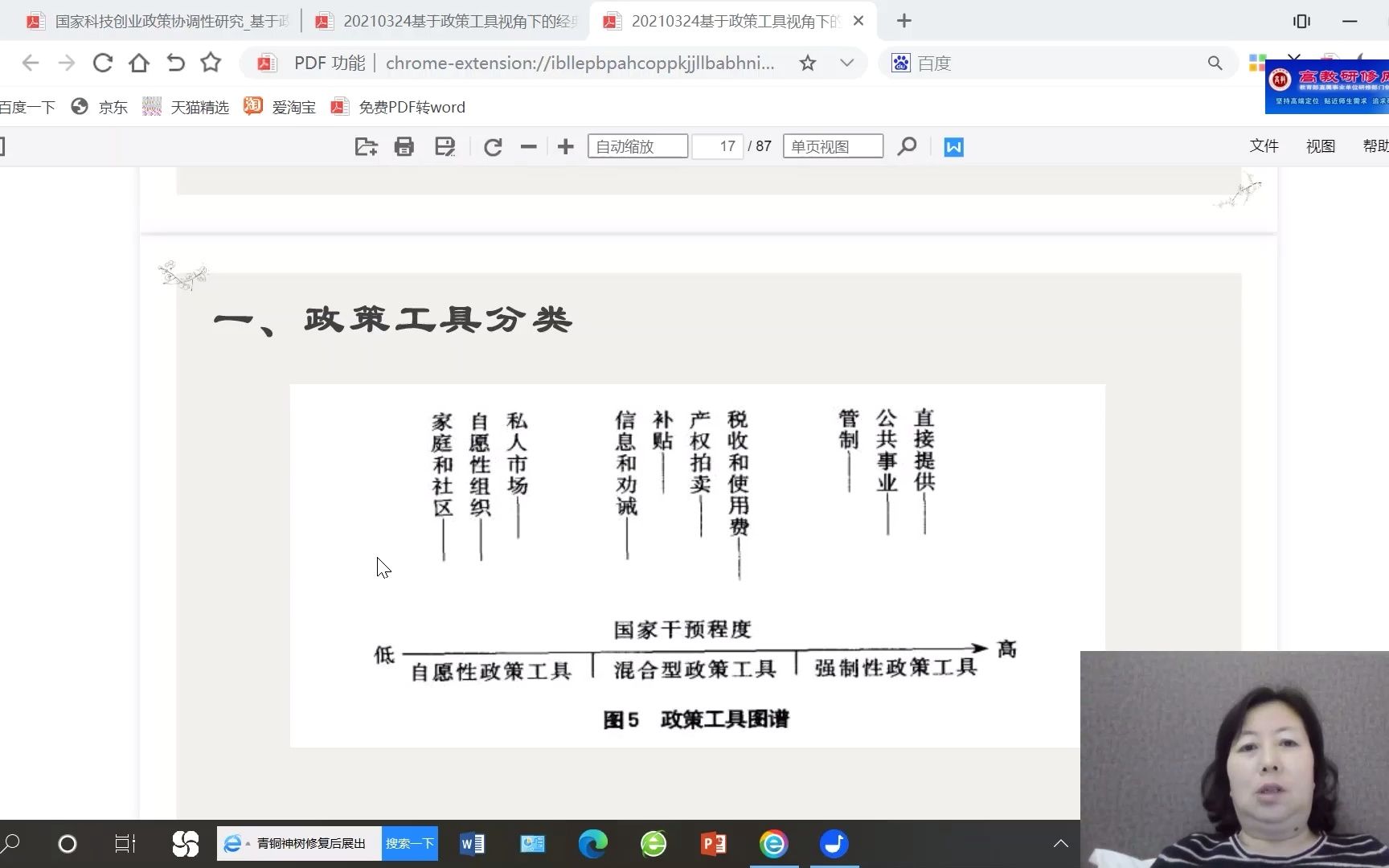This screenshot has width=1389, height=868.
Task: Open the 视图 menu
Action: tap(1320, 145)
